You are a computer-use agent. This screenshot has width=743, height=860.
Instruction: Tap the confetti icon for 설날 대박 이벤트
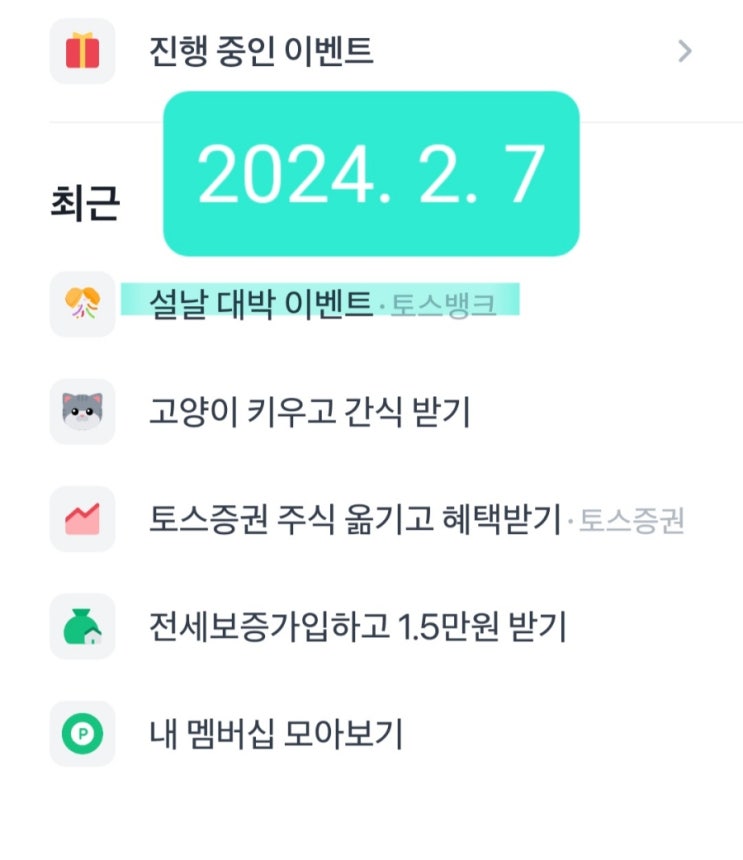[x=82, y=304]
